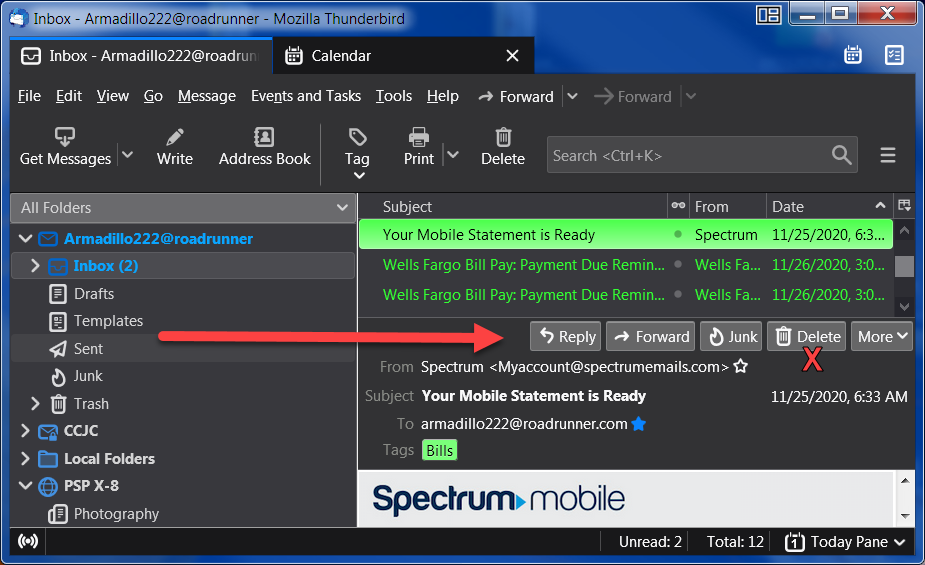Screen dimensions: 925x565
Task: Expand the Trash folder arrow
Action: 35,403
